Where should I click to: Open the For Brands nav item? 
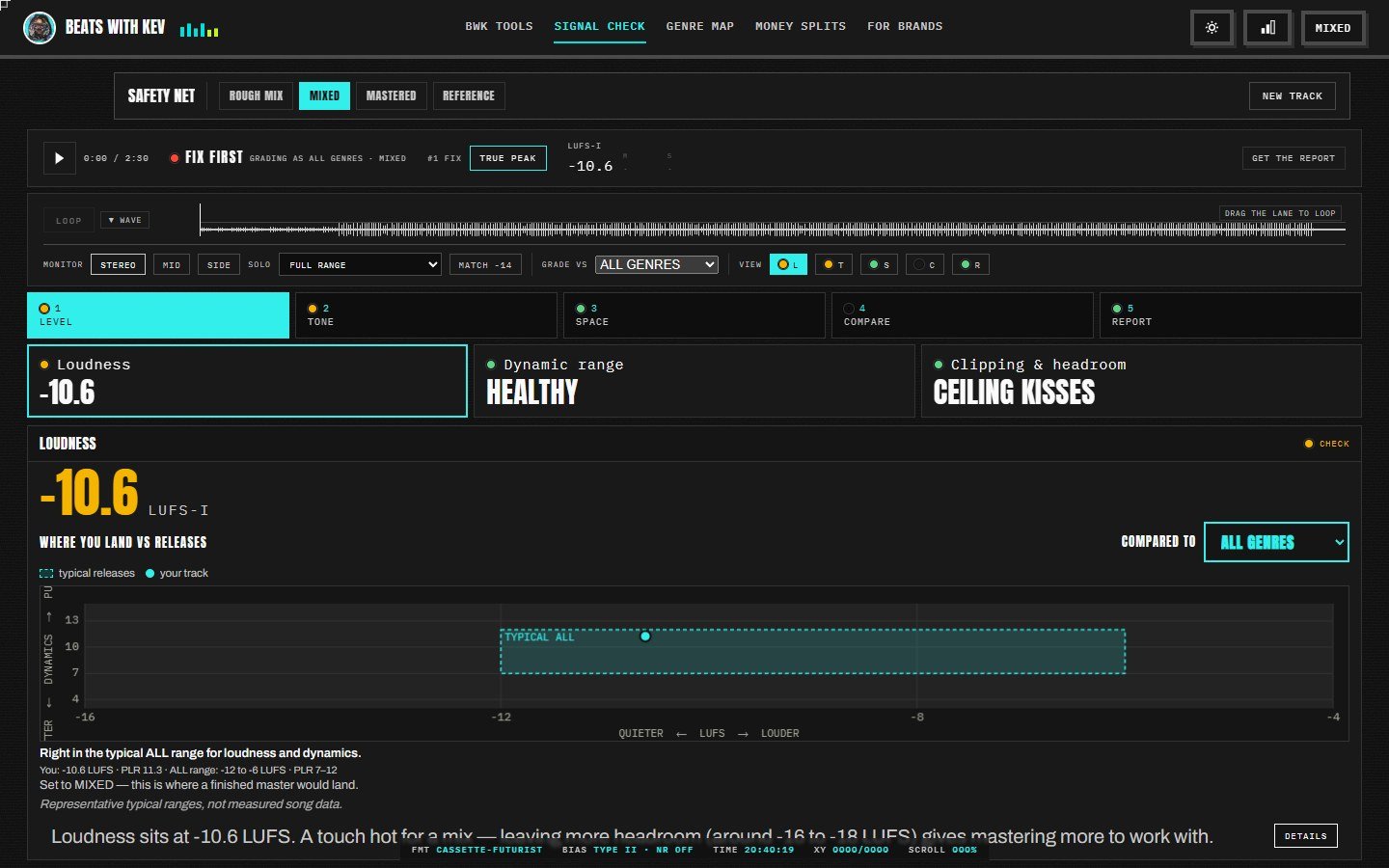[x=905, y=26]
